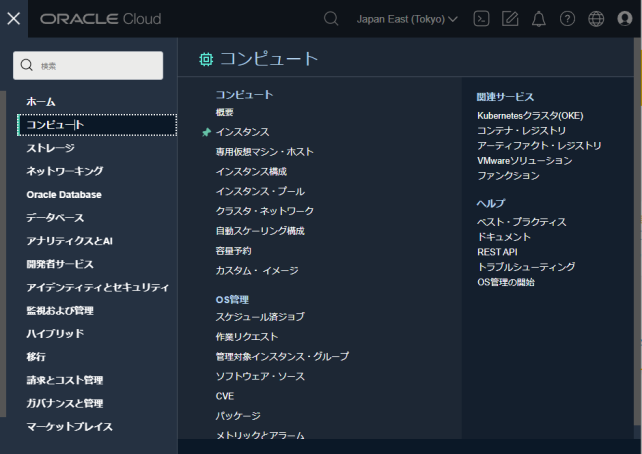The image size is (642, 454).
Task: Open 自動スケーリング構成 link
Action: pos(260,231)
